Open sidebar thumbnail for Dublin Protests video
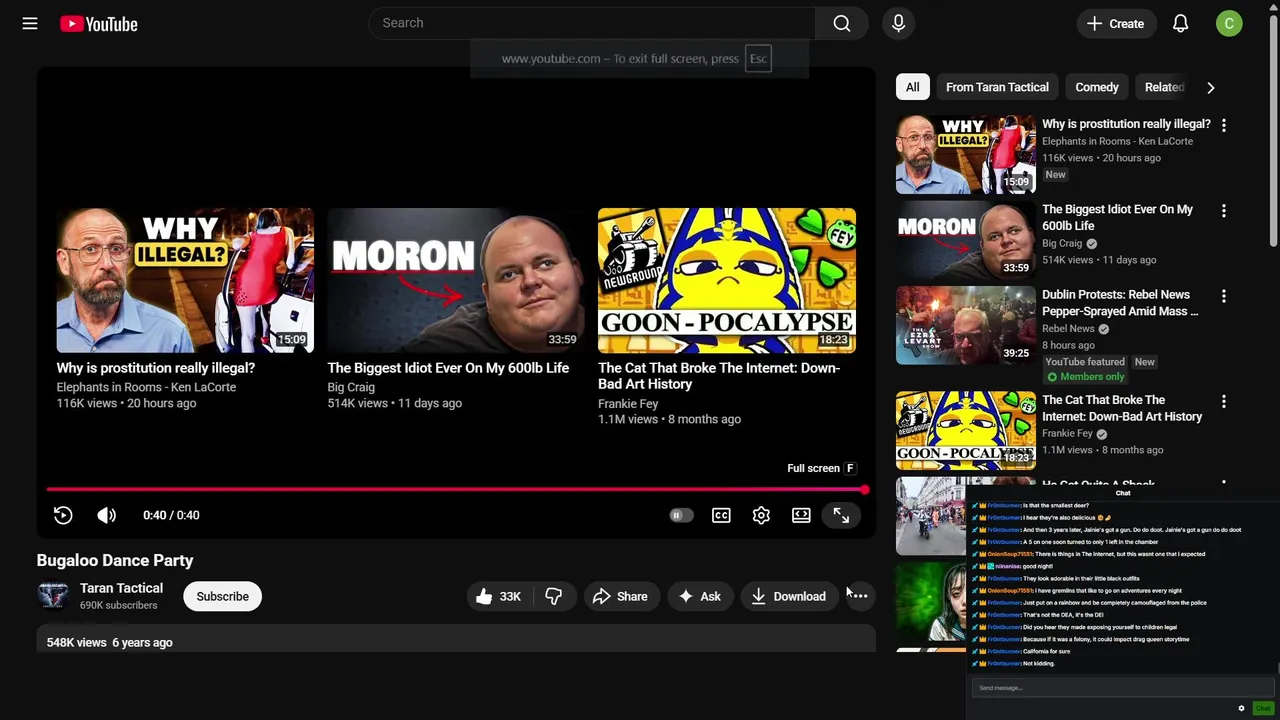This screenshot has height=720, width=1280. tap(966, 325)
